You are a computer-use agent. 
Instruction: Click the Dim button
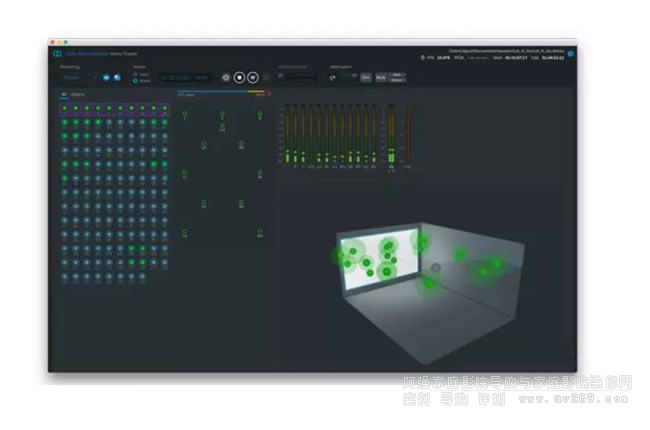click(365, 76)
